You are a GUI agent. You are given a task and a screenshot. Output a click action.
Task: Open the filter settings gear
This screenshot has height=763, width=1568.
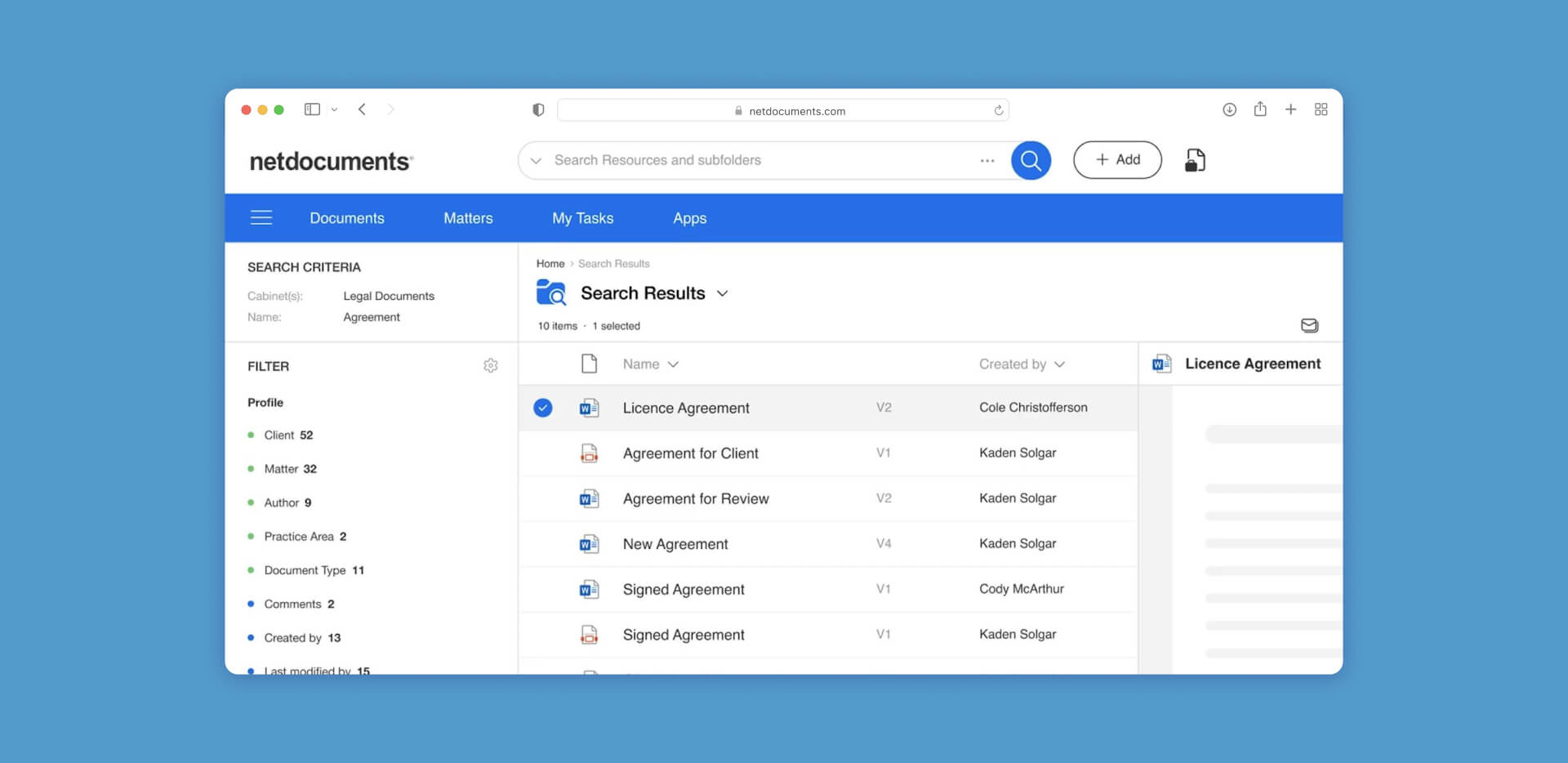tap(490, 365)
